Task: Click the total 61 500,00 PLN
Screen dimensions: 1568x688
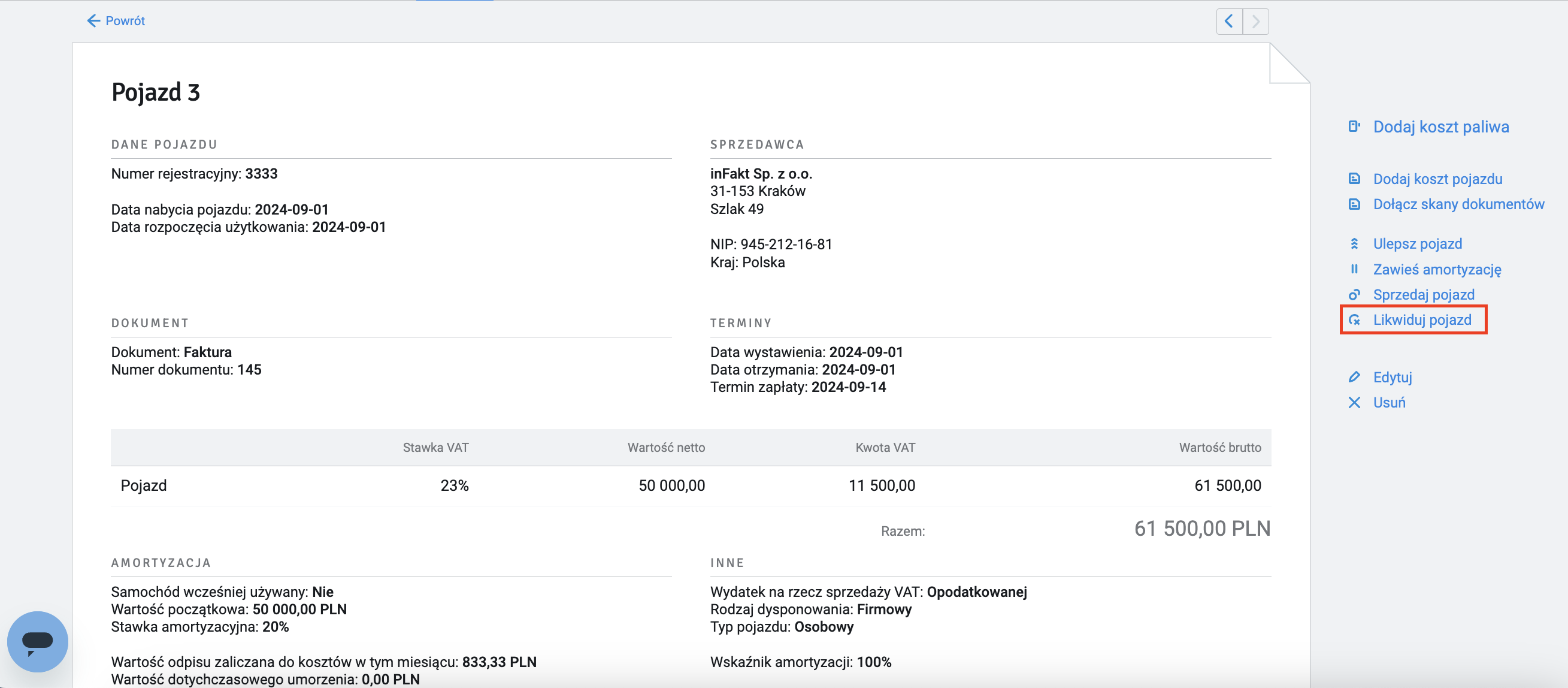Action: (1202, 529)
